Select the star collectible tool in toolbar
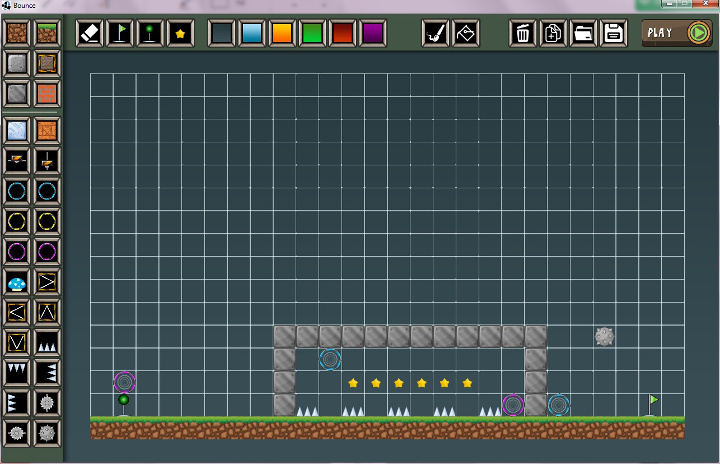 click(180, 33)
